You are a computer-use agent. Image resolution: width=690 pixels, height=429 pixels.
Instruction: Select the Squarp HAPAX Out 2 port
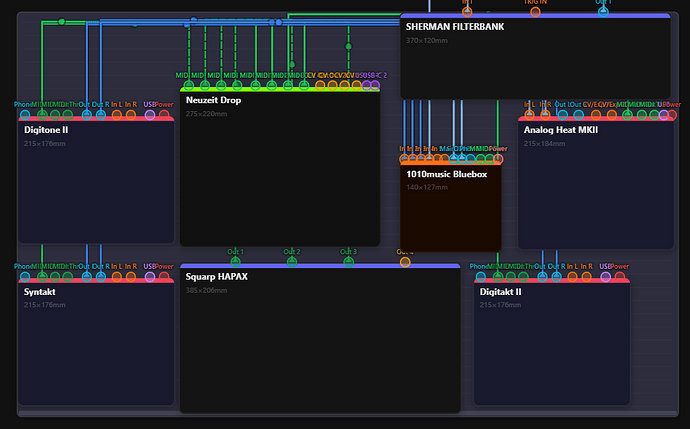pyautogui.click(x=292, y=262)
